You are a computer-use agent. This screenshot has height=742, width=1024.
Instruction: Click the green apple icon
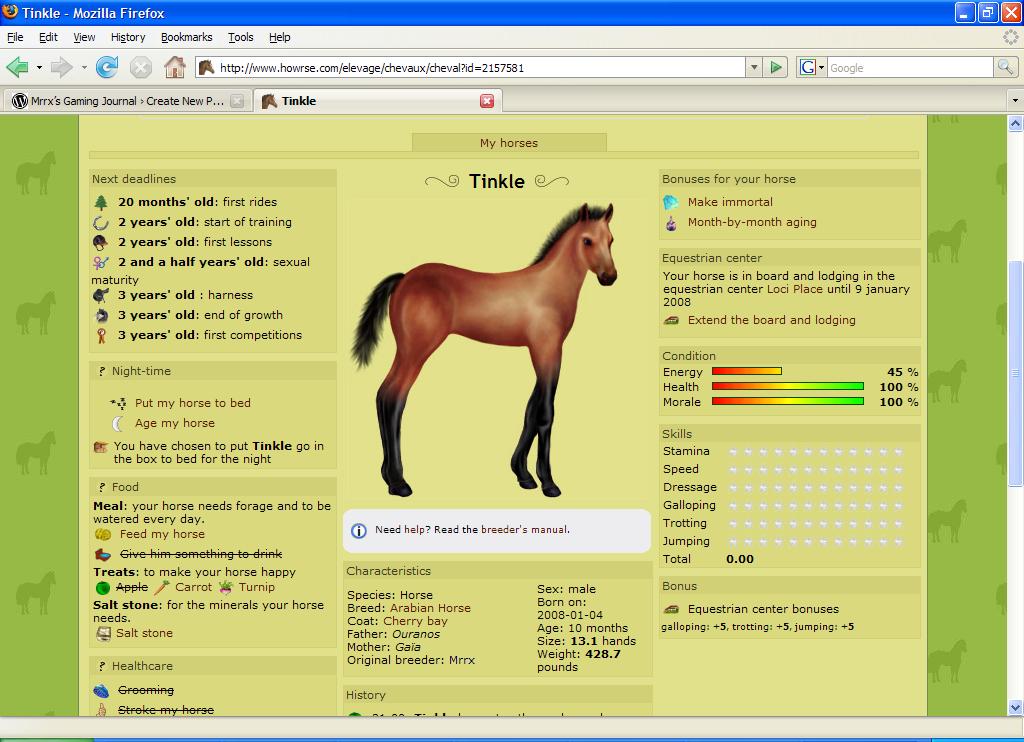pos(103,588)
